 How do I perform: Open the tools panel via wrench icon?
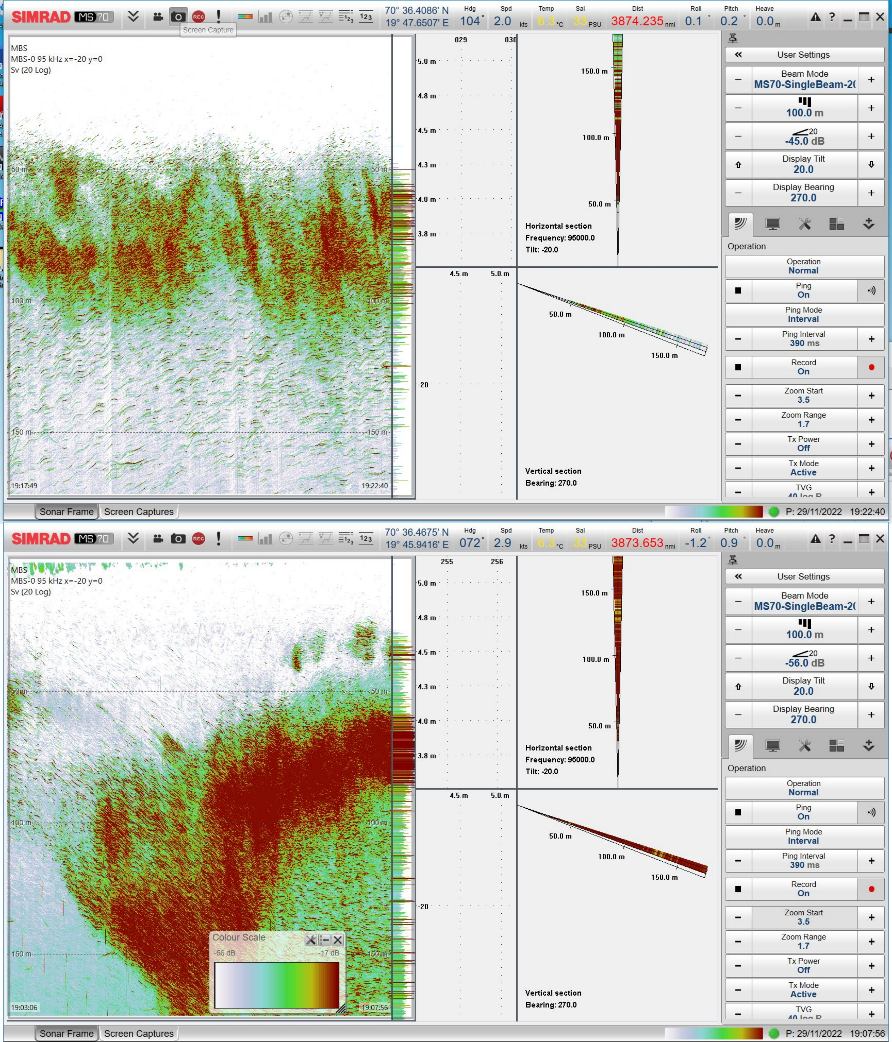point(804,224)
